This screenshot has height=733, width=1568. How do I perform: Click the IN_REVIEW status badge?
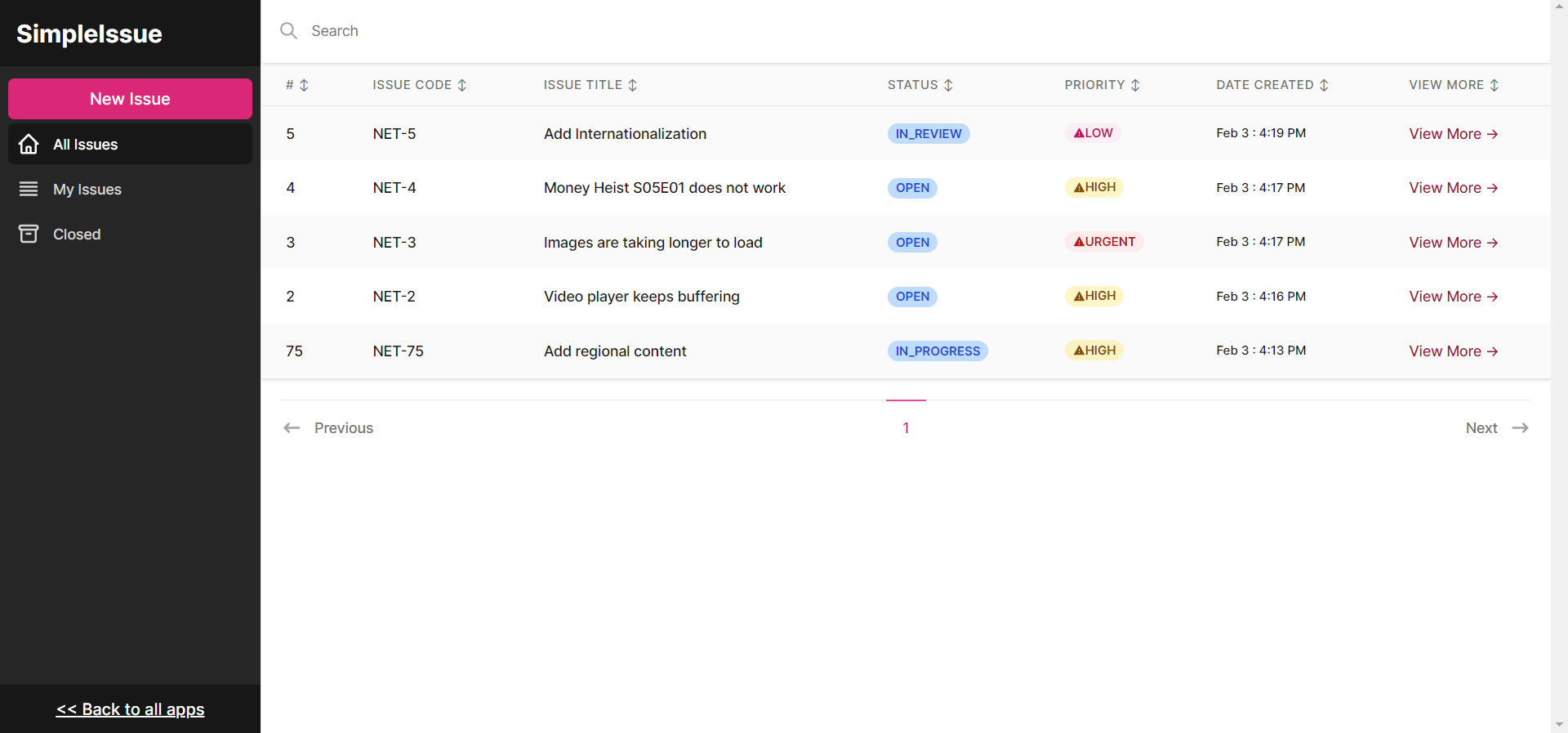click(x=929, y=134)
